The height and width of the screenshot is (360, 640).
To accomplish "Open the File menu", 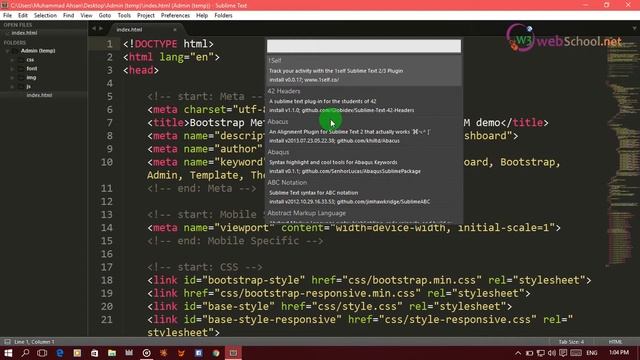I will 7,16.
